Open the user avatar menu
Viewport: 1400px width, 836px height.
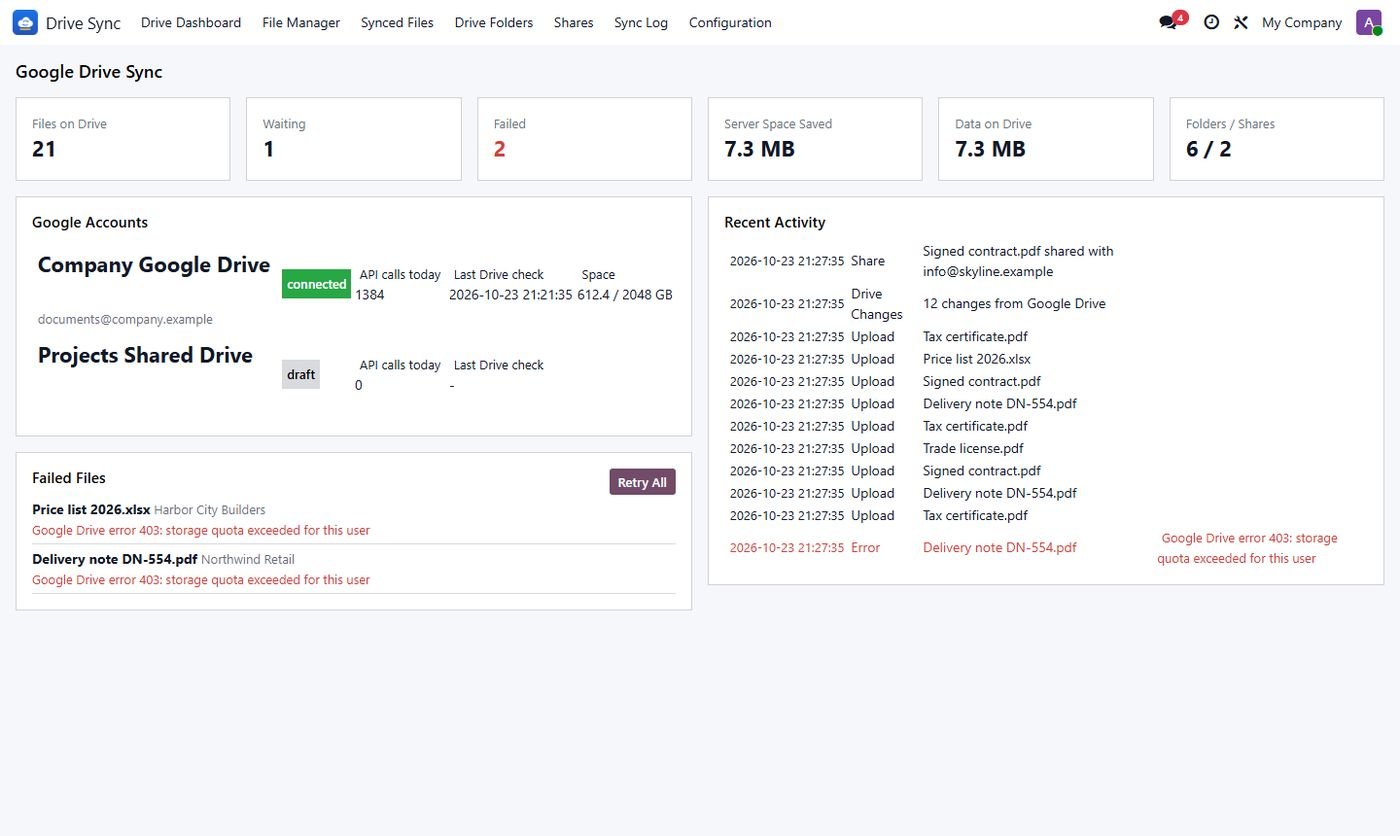[1369, 22]
